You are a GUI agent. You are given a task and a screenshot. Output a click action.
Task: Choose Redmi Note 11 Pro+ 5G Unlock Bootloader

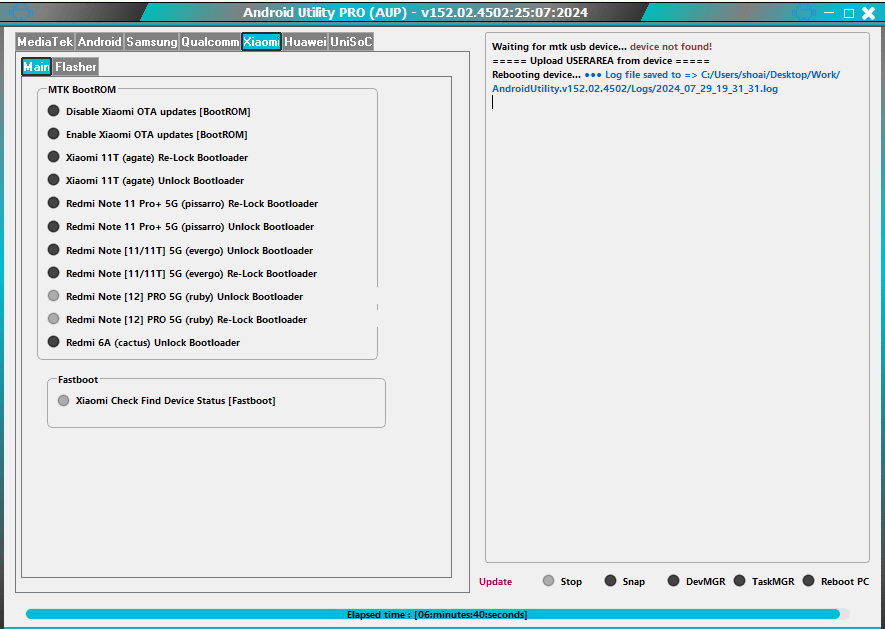pos(53,226)
